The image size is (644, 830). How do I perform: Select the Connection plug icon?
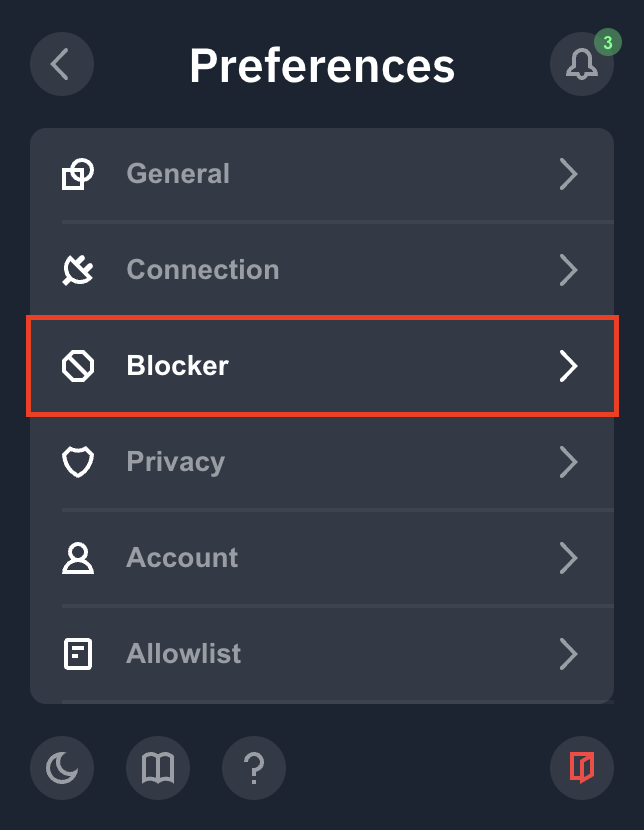pos(78,270)
